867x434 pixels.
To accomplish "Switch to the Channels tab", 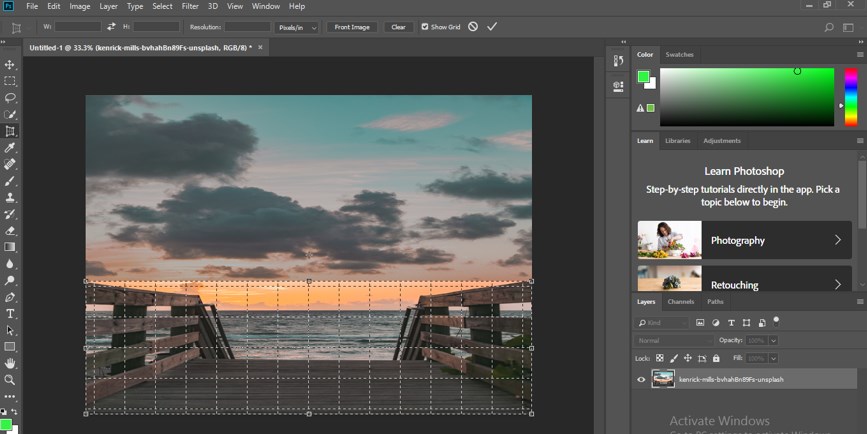I will (x=681, y=302).
